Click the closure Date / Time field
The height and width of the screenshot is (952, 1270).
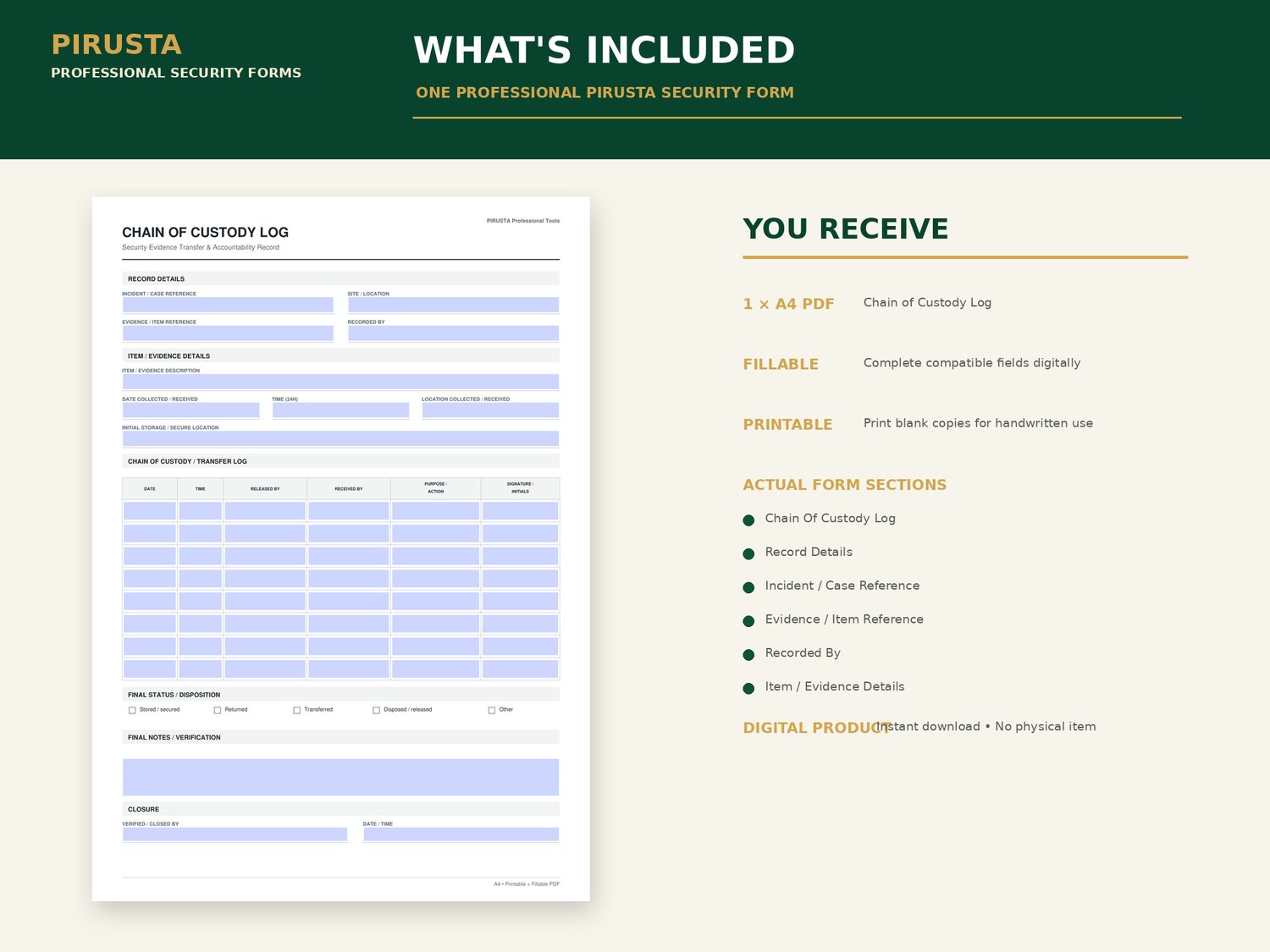(x=461, y=834)
